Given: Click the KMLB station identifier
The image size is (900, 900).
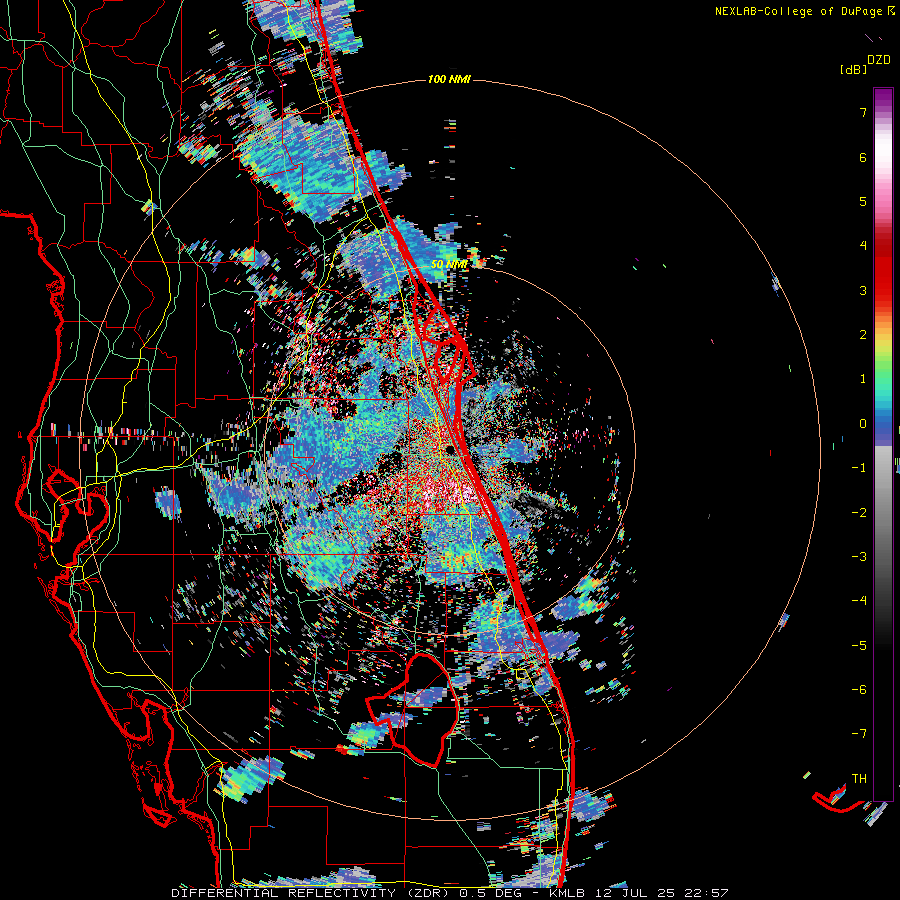Looking at the screenshot, I should 567,893.
